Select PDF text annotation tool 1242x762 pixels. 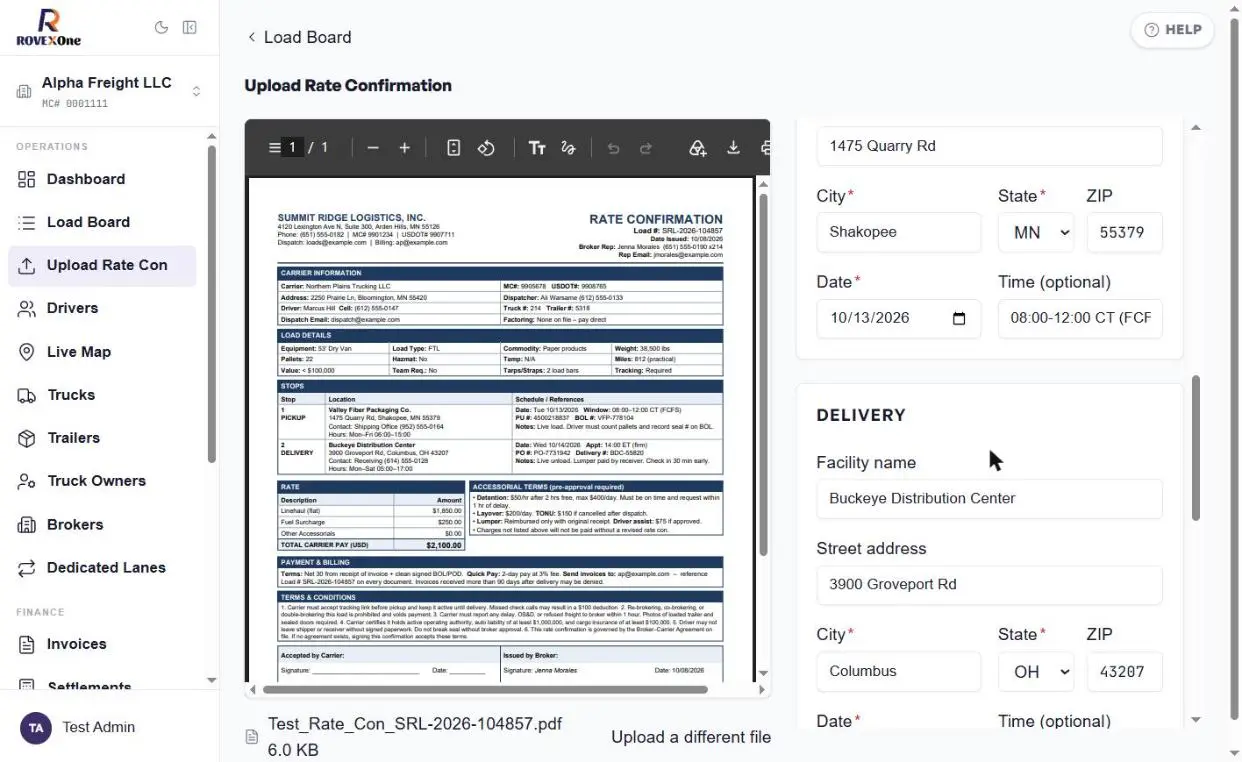click(537, 147)
